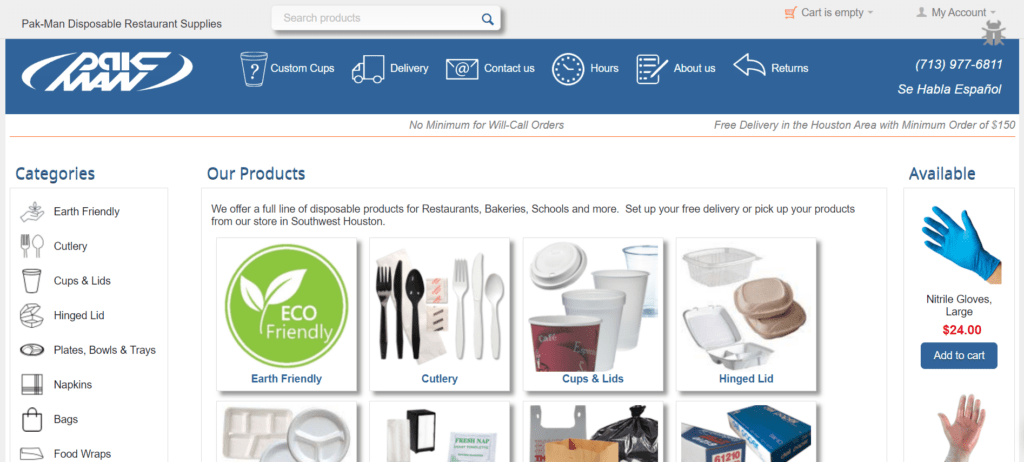Open the Eco Friendly product thumbnail
This screenshot has height=462, width=1024.
click(287, 306)
